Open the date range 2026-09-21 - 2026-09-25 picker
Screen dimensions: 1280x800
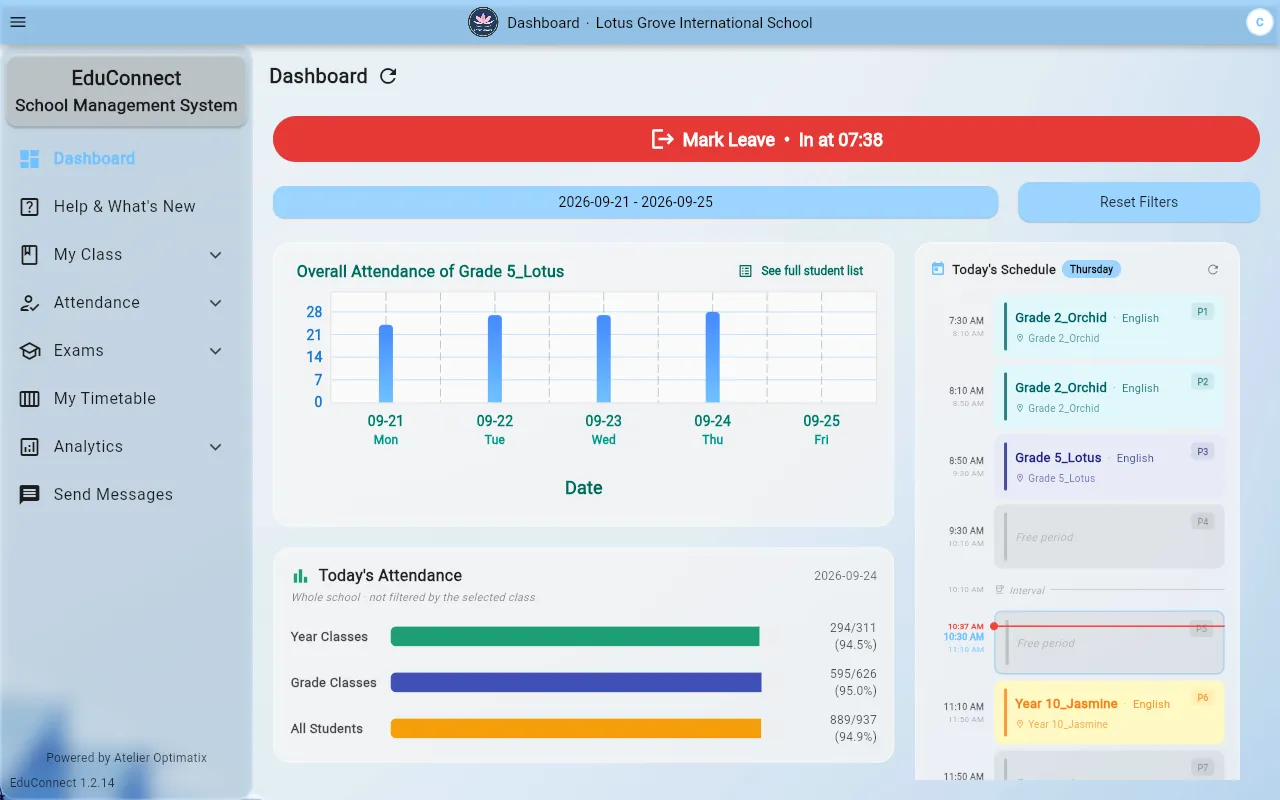635,202
